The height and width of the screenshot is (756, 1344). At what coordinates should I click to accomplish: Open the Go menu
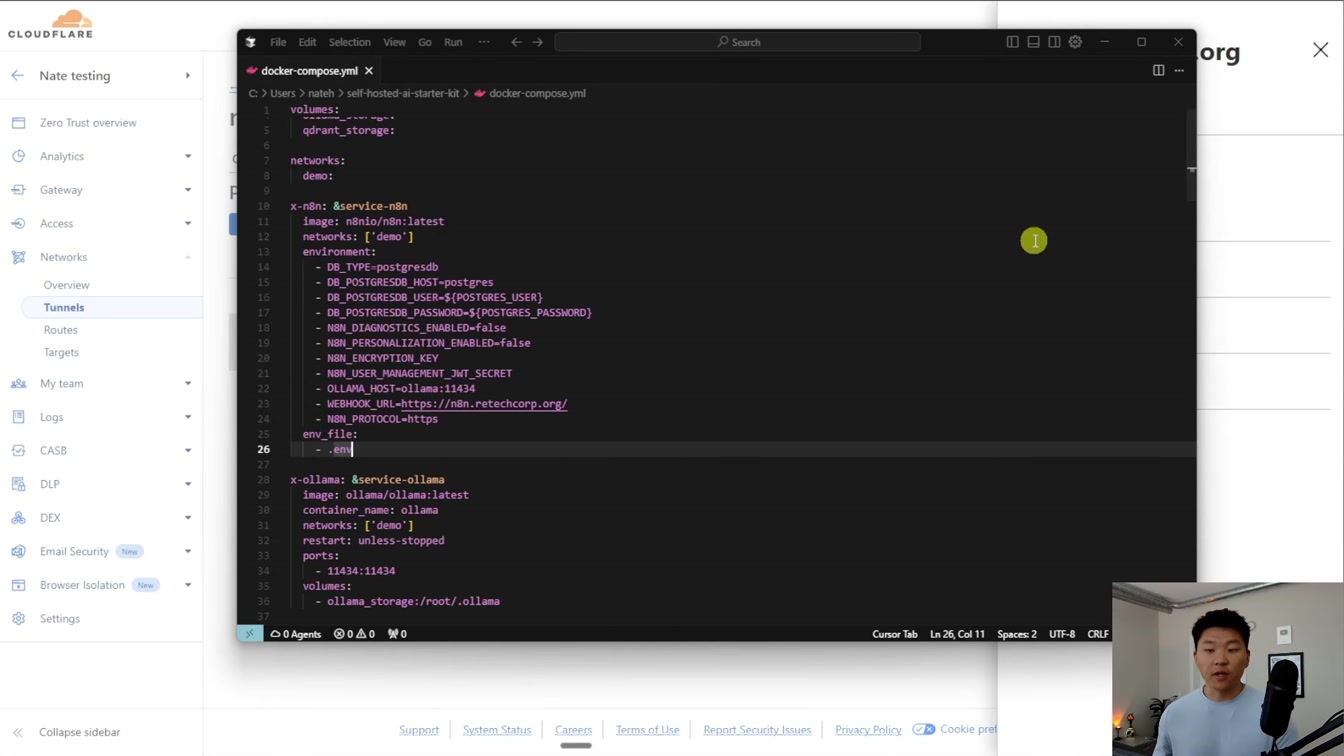(x=425, y=42)
